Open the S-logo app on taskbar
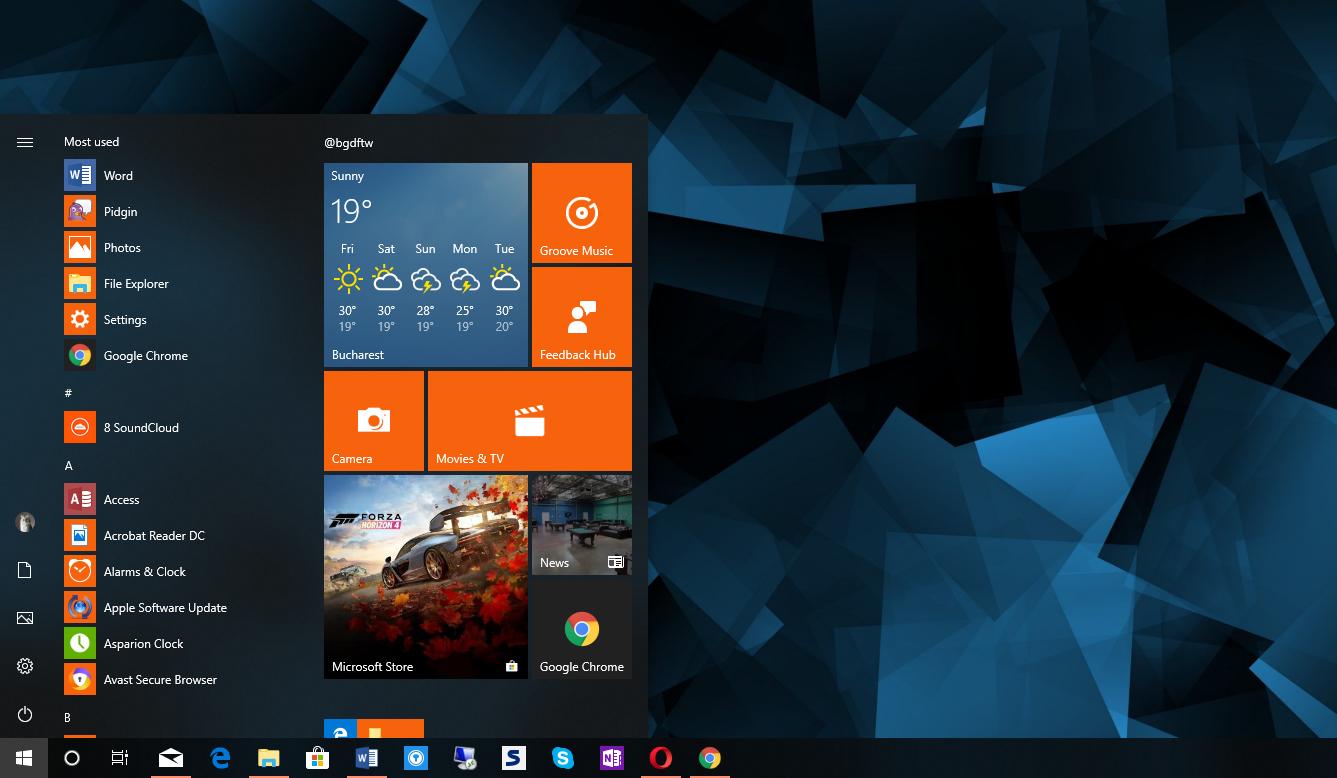Screen dimensions: 1337x778 point(514,758)
